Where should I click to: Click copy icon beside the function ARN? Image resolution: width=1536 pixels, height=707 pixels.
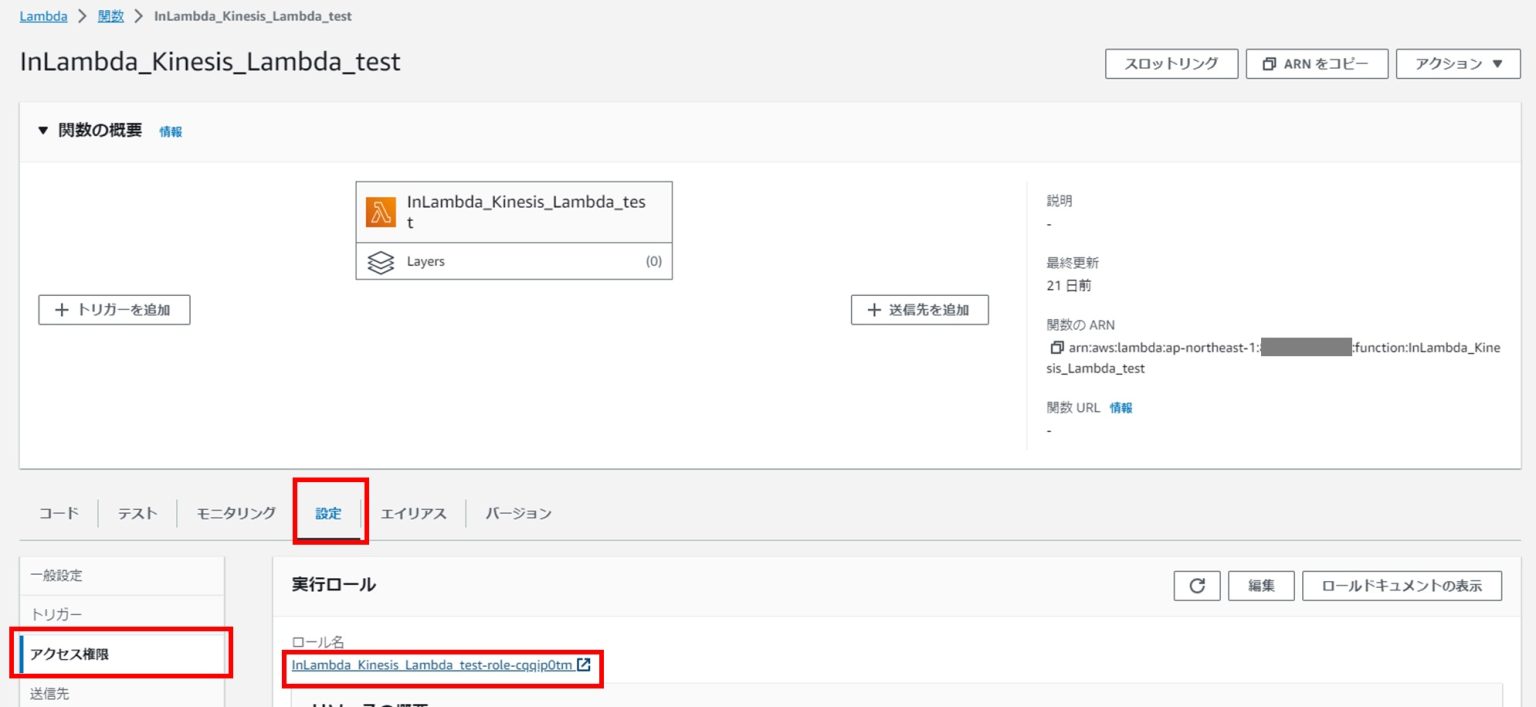point(1056,348)
